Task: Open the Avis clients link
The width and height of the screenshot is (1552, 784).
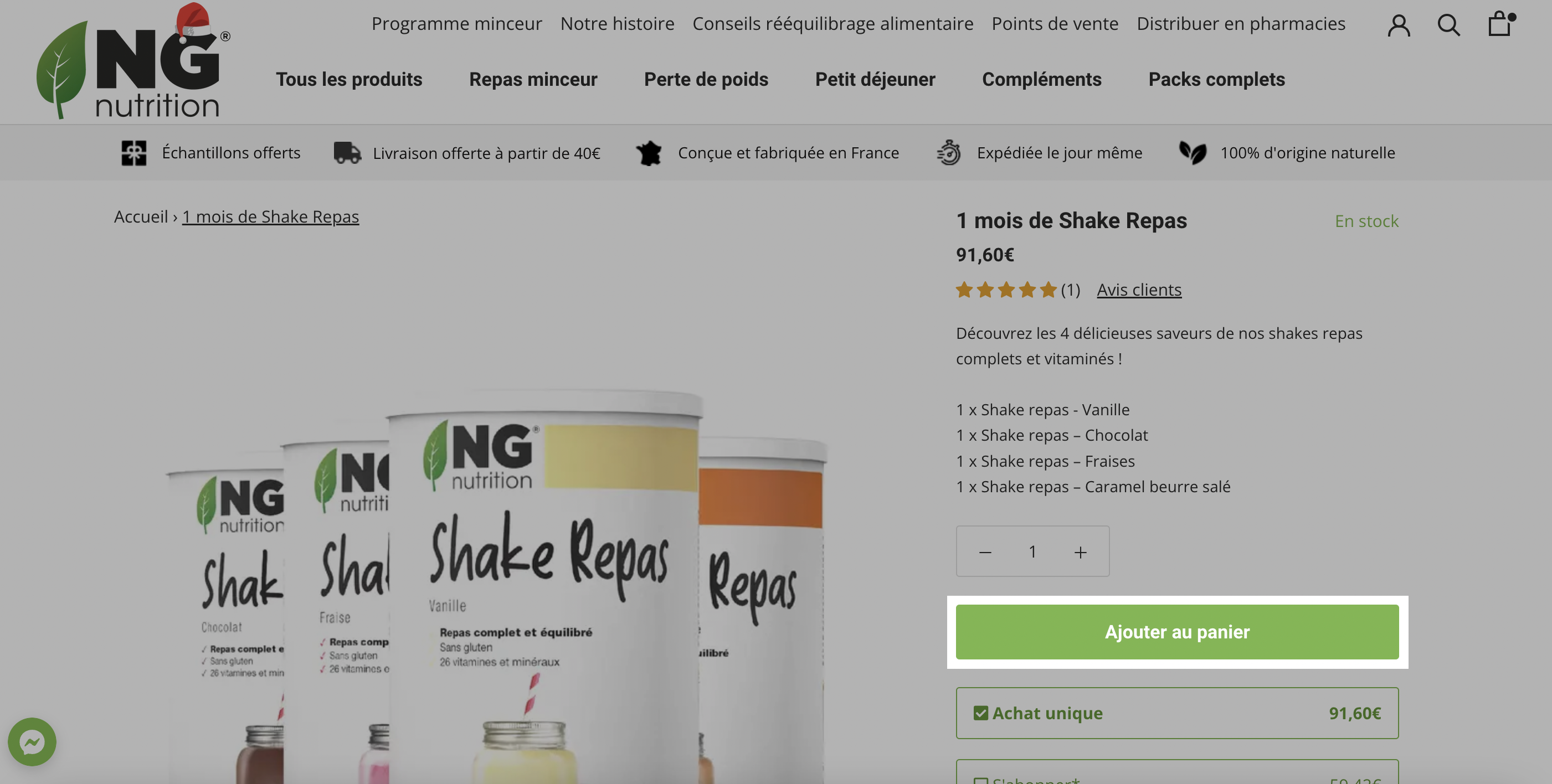Action: pyautogui.click(x=1139, y=290)
